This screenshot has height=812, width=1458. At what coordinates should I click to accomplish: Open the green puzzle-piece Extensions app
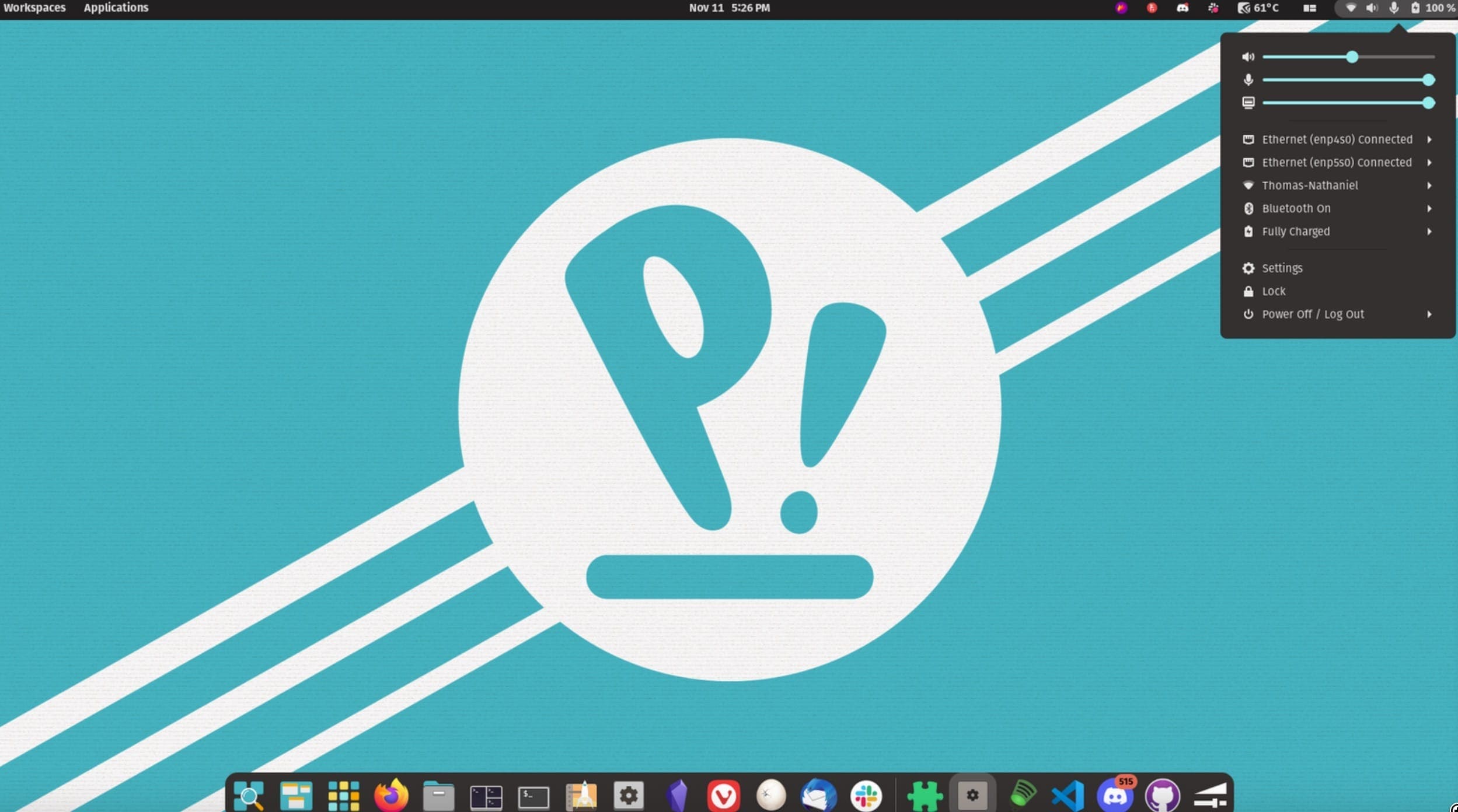pyautogui.click(x=925, y=795)
